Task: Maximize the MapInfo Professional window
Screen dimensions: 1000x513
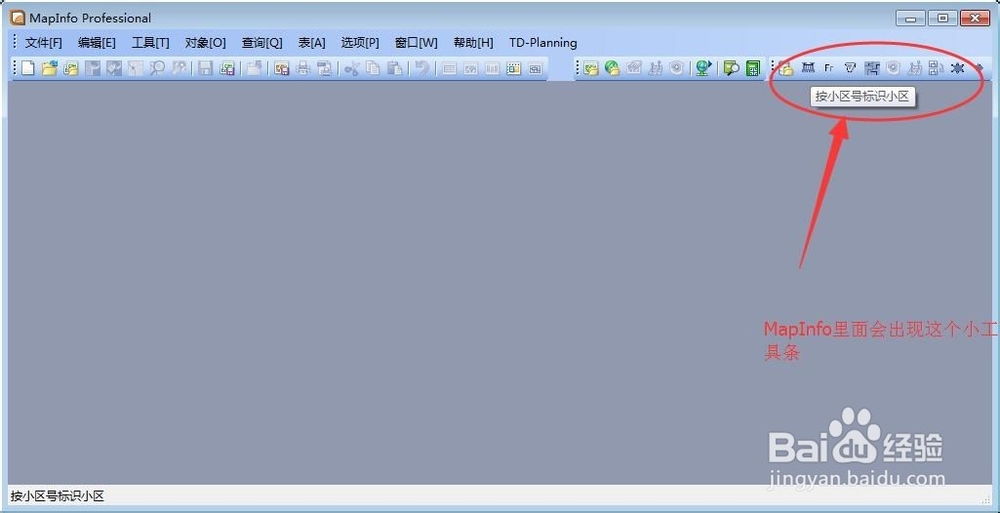Action: tap(942, 19)
